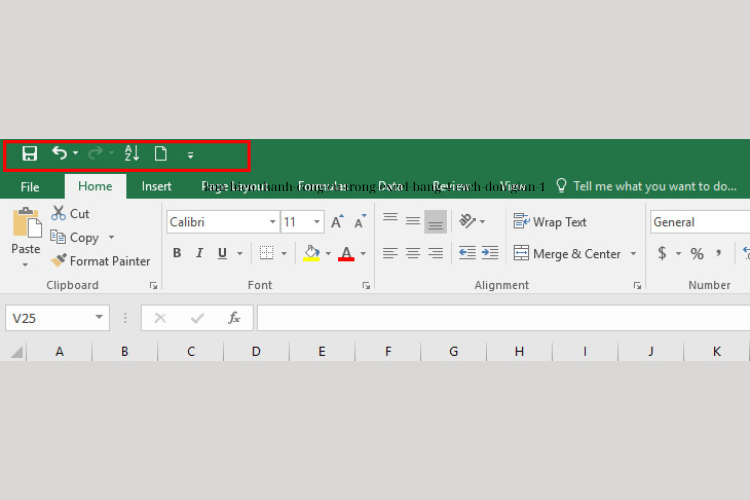Click the Decrease Indent icon

pos(467,253)
